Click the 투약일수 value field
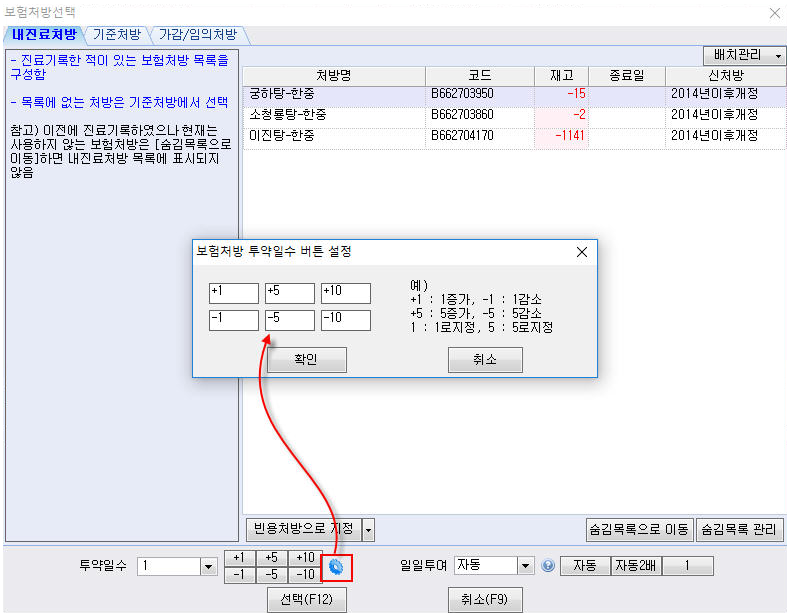 [169, 567]
